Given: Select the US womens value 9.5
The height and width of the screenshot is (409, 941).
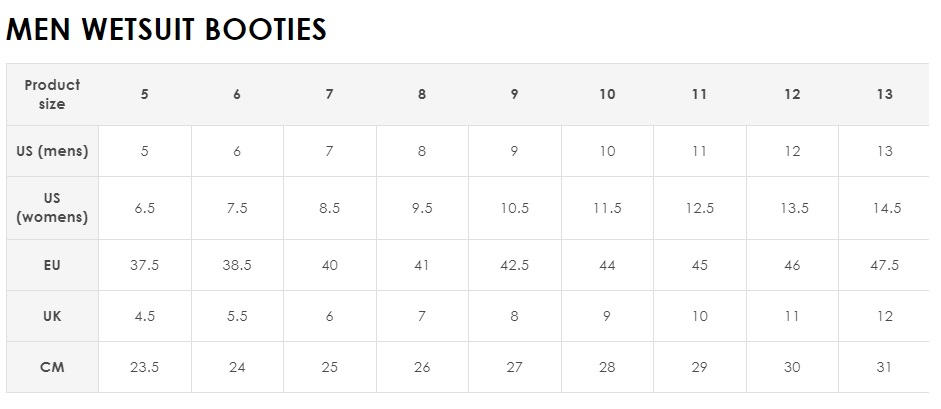Looking at the screenshot, I should pyautogui.click(x=422, y=208).
